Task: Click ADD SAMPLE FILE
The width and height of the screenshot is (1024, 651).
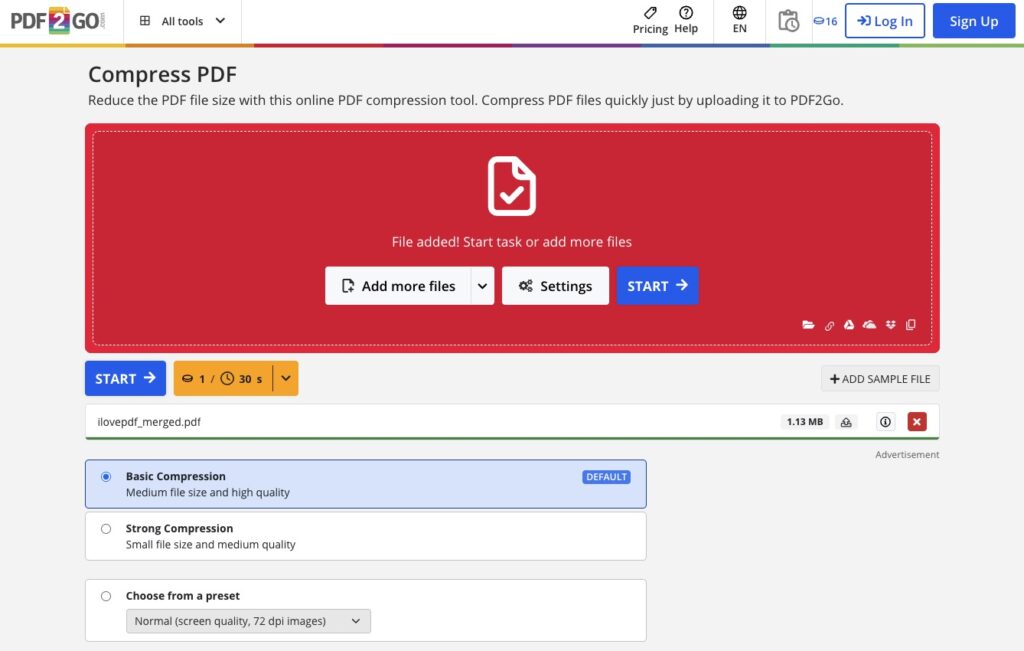Action: tap(880, 379)
